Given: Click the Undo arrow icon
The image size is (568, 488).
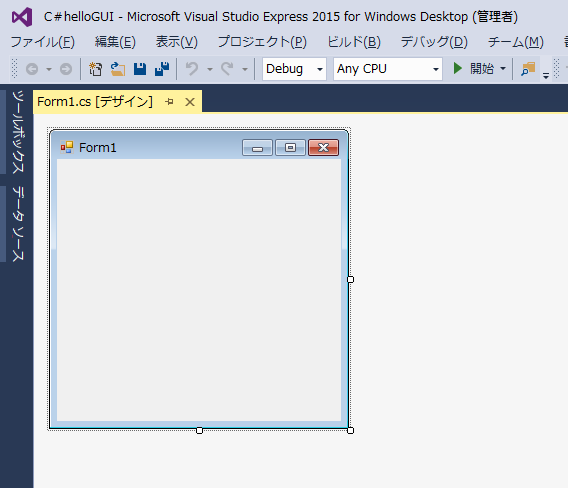Looking at the screenshot, I should coord(192,68).
